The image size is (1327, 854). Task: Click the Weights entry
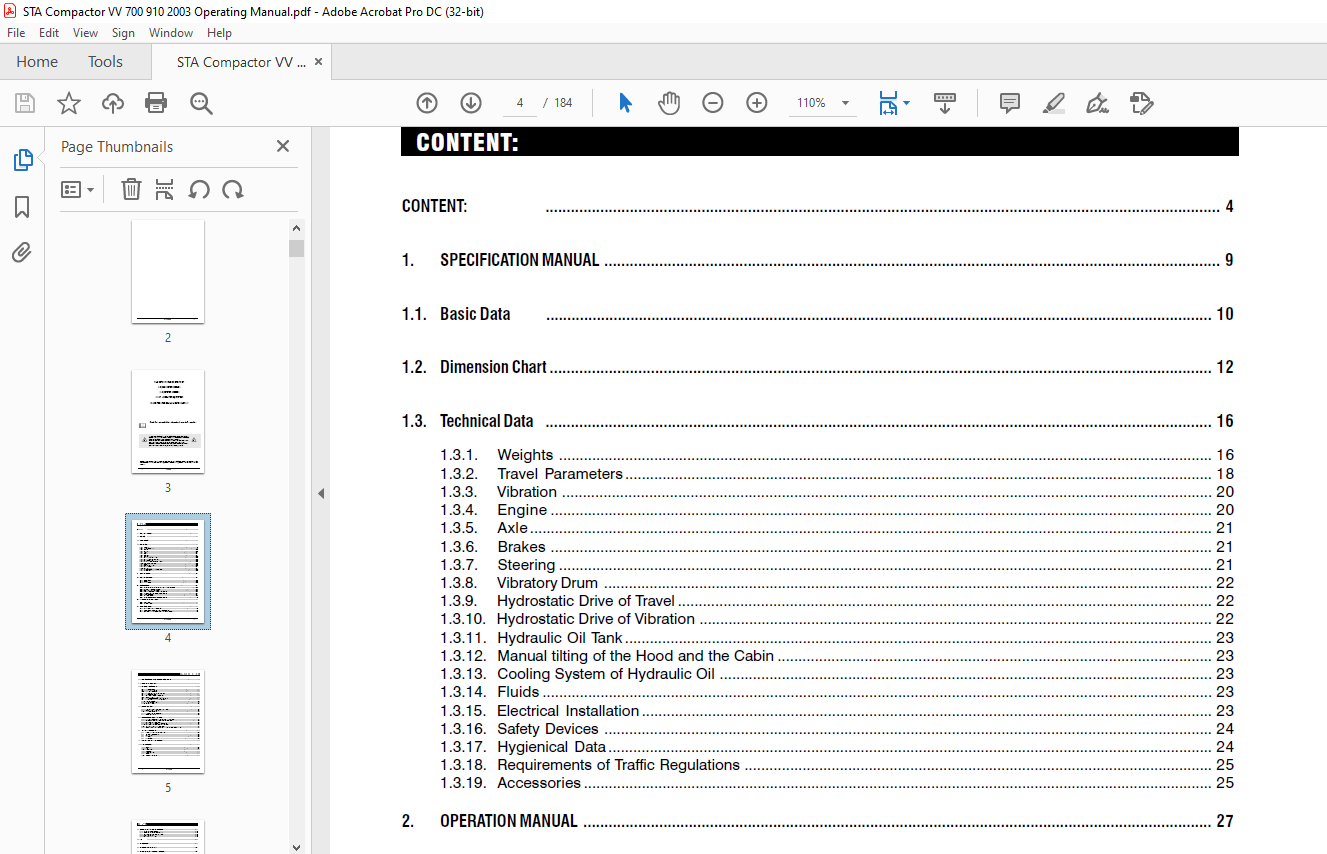(837, 455)
